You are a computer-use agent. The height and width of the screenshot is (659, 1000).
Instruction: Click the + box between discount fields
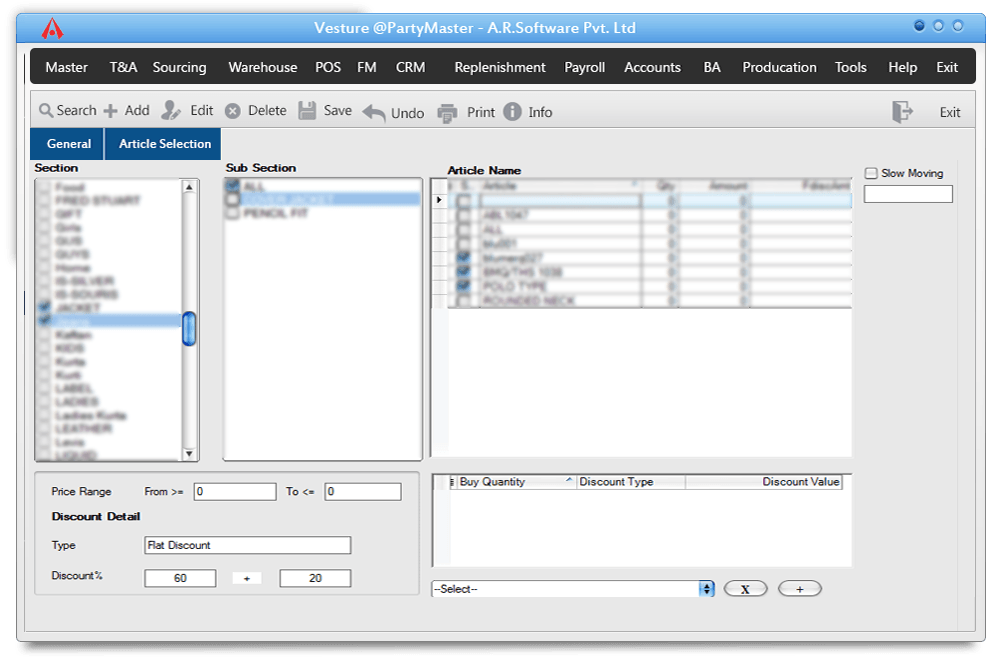[x=247, y=578]
